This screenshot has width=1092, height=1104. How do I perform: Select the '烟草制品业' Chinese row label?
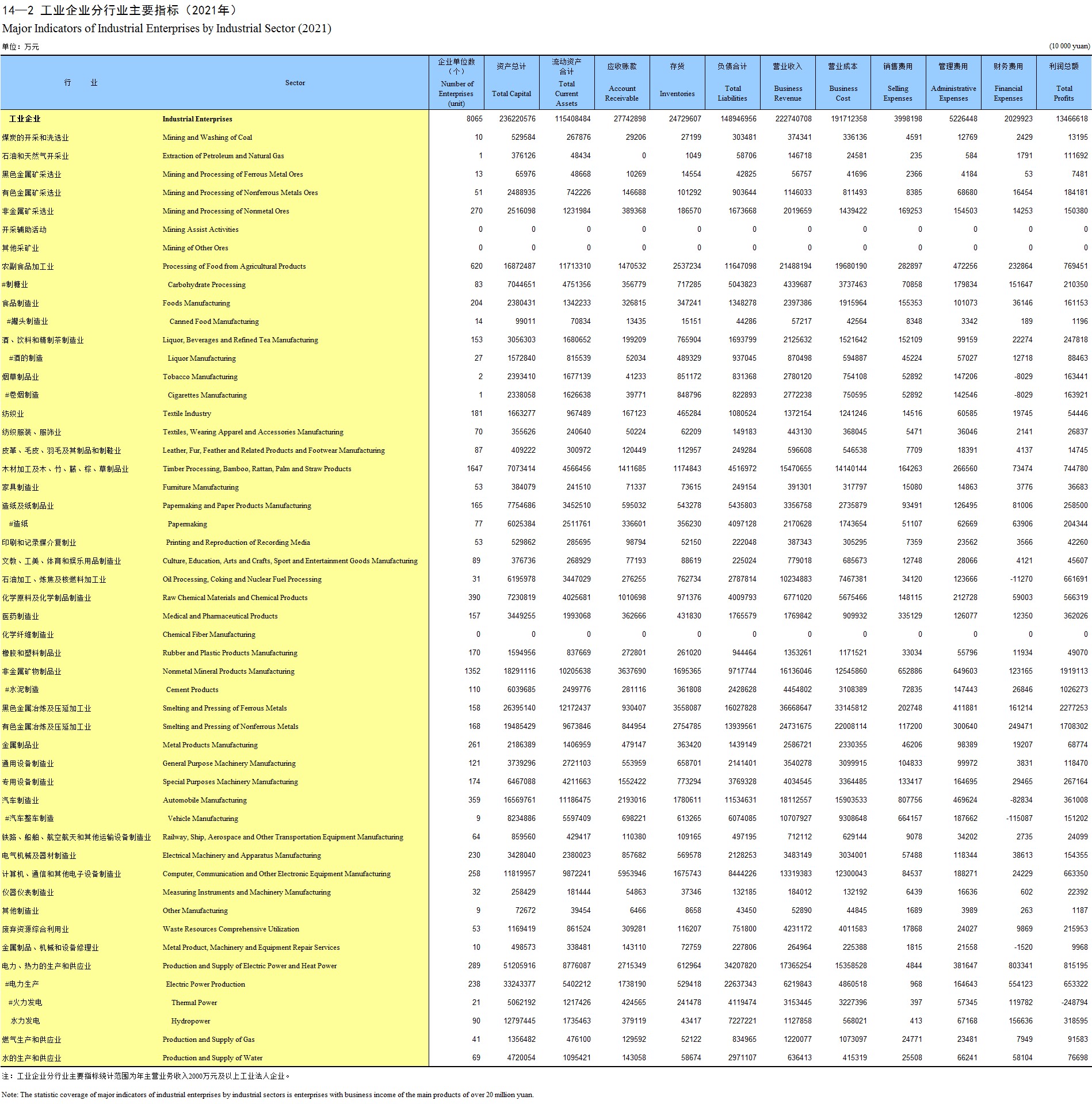tap(20, 377)
